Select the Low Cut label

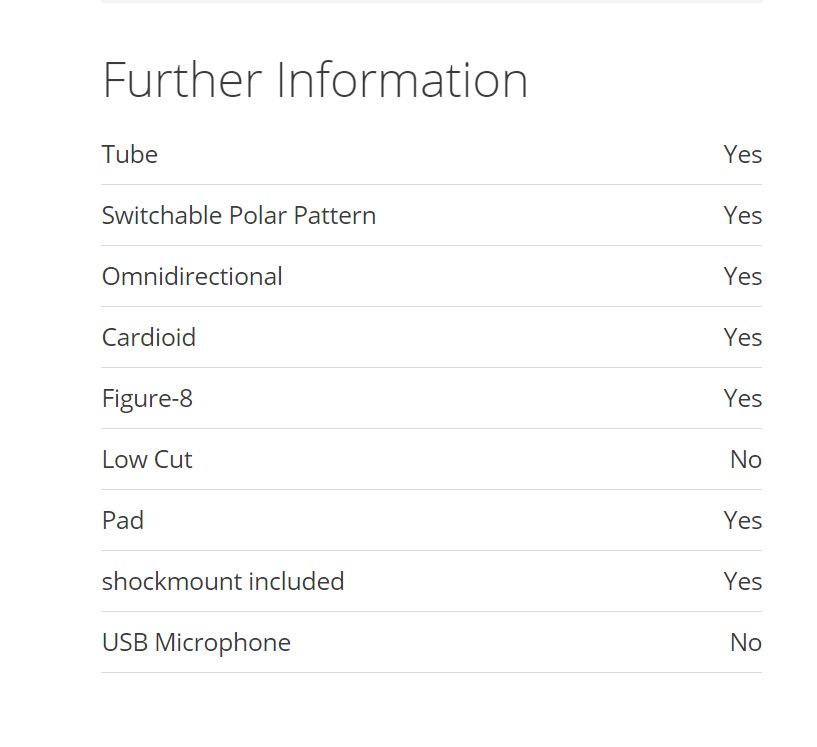click(147, 459)
